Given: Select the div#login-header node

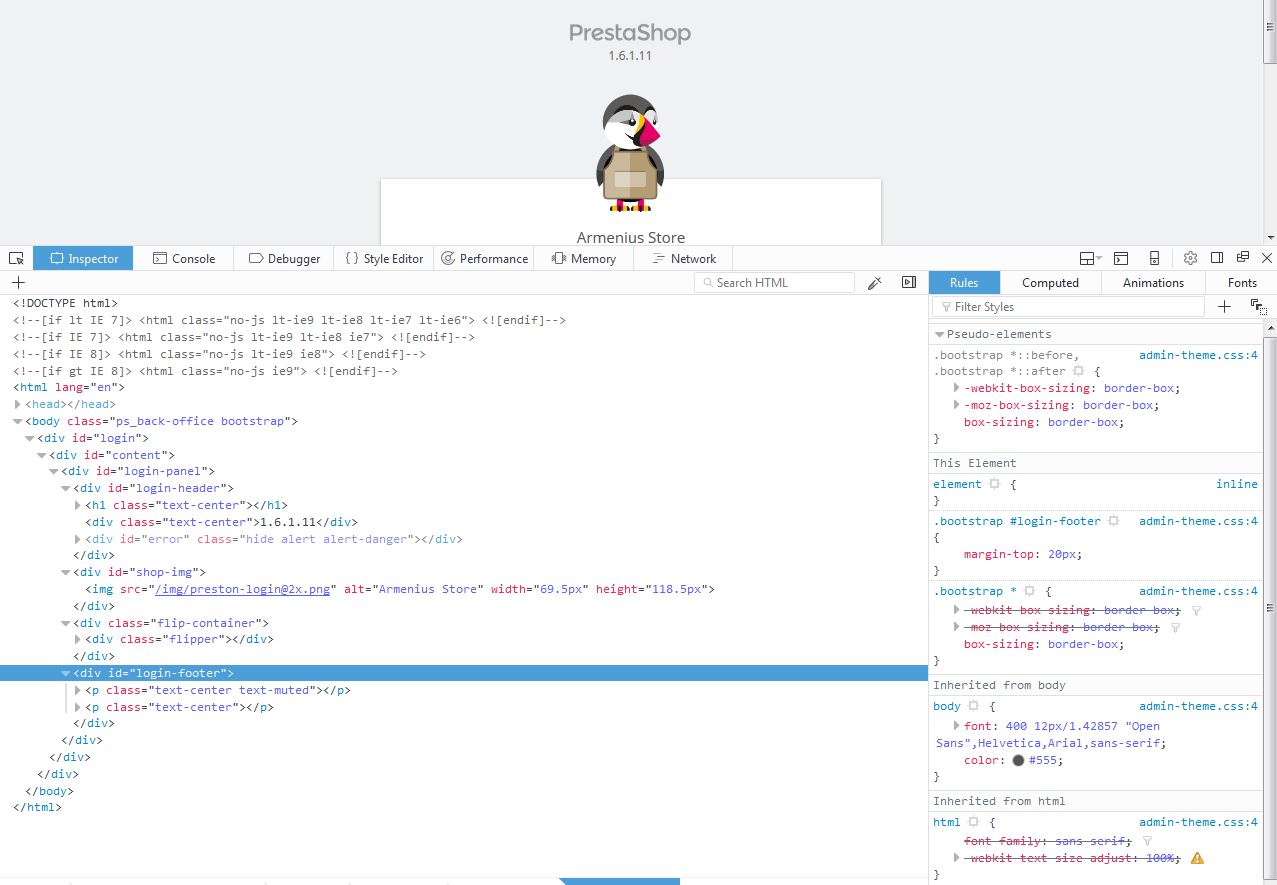Looking at the screenshot, I should click(153, 488).
